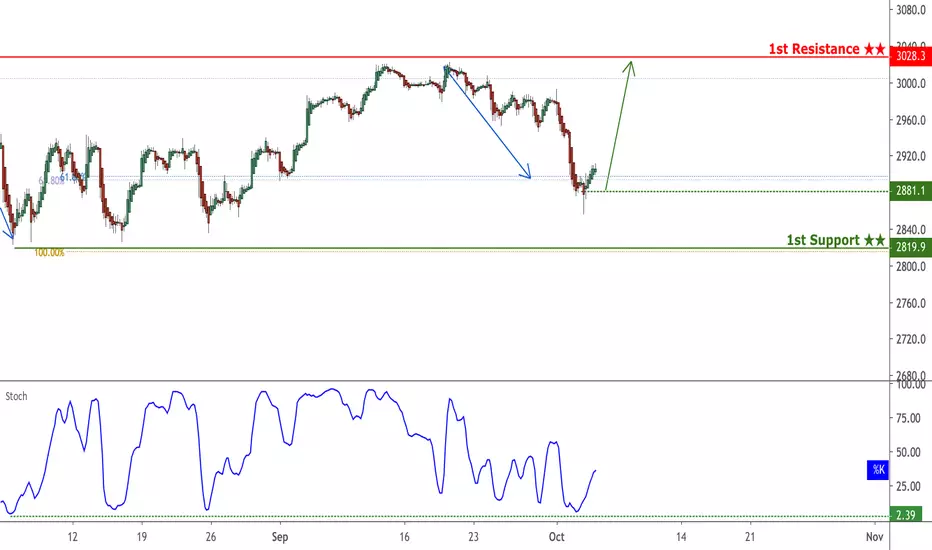Click the 21 date axis label
The image size is (932, 550).
750,537
